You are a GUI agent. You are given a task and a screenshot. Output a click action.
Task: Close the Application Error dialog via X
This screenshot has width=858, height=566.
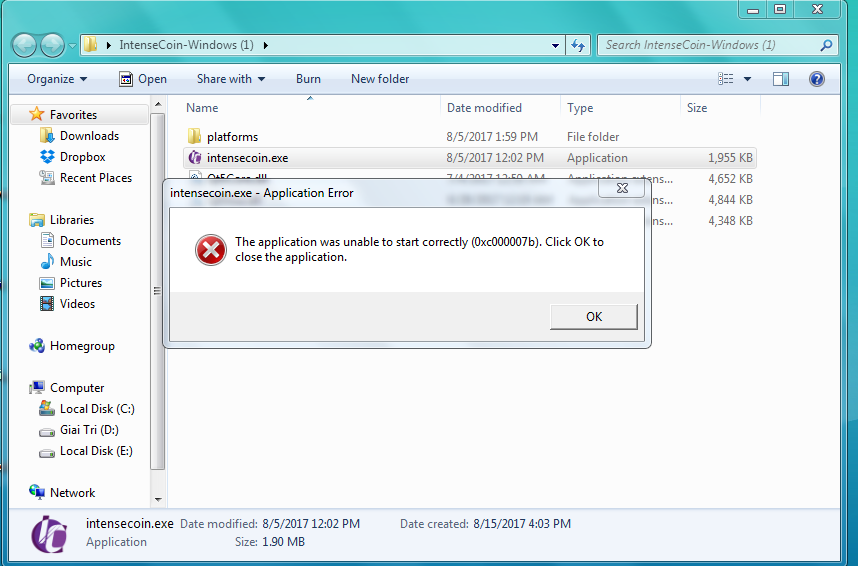[622, 188]
